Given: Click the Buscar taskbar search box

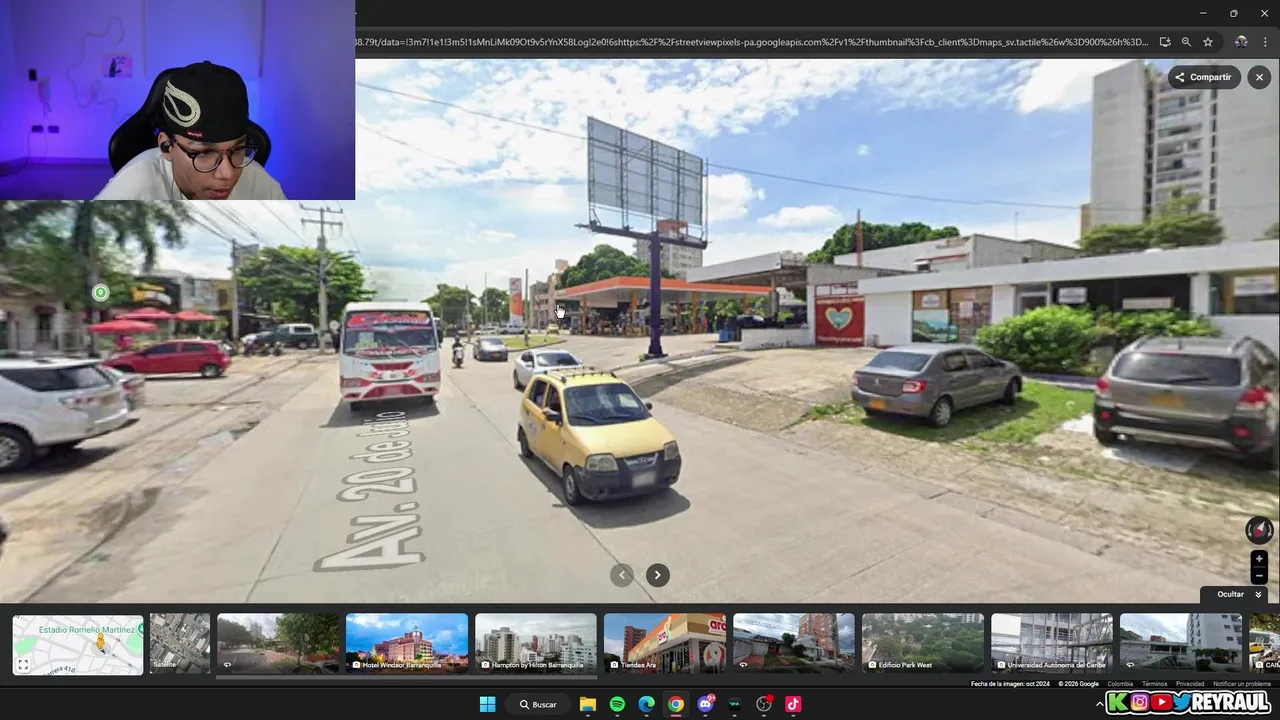Looking at the screenshot, I should coord(537,704).
